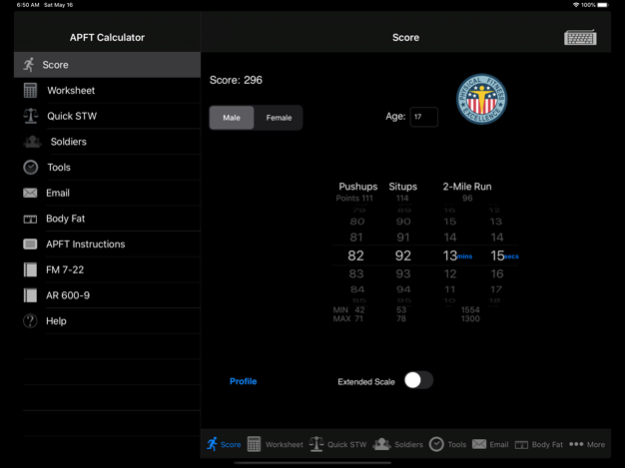Viewport: 625px width, 468px height.
Task: Click the Age input field
Action: pos(423,117)
